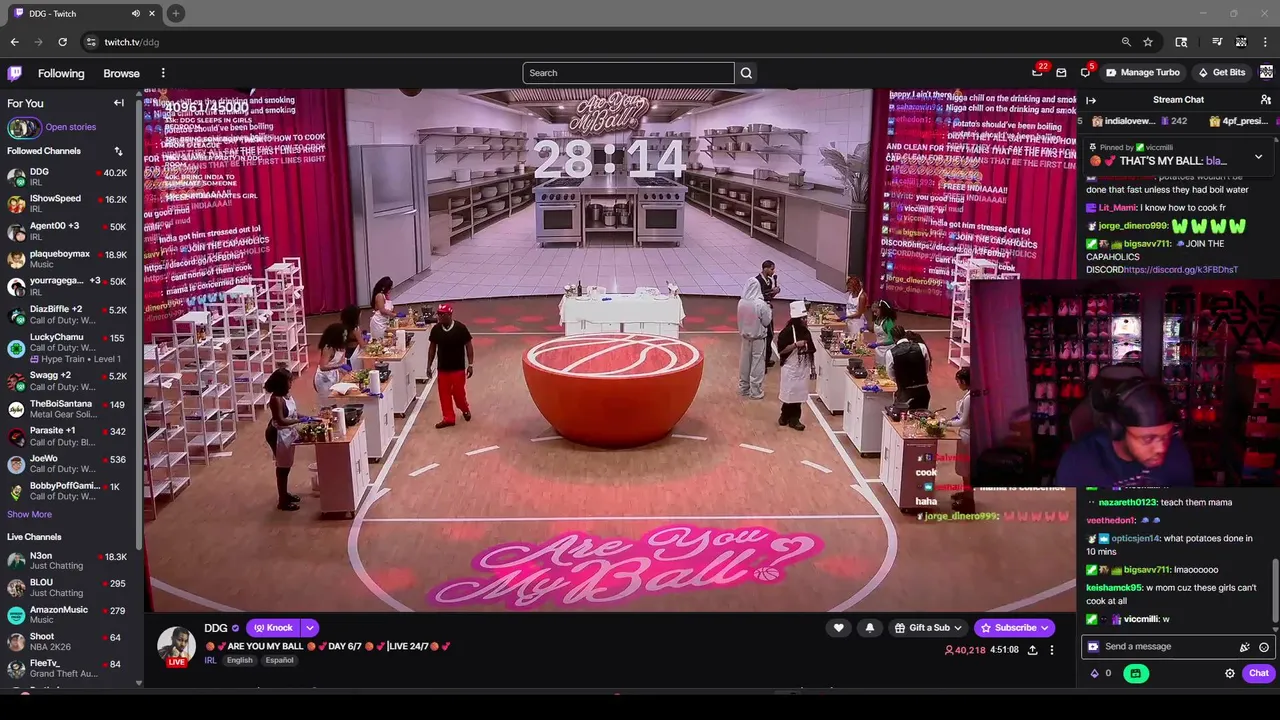Click the stream video player
Image resolution: width=1280 pixels, height=720 pixels.
pyautogui.click(x=609, y=349)
